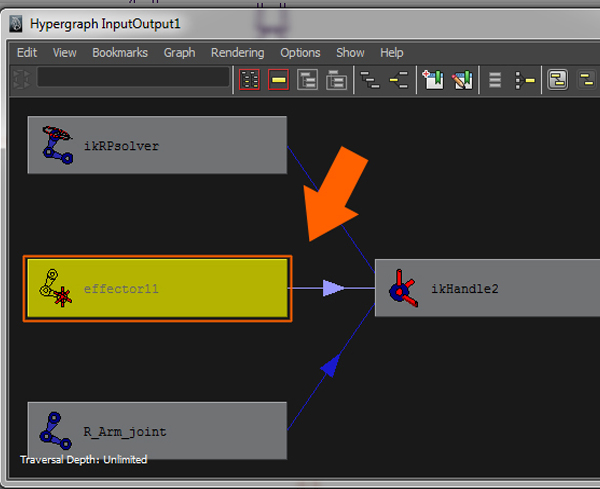The width and height of the screenshot is (600, 489).
Task: Click the ikHandle2 node icon
Action: (403, 288)
